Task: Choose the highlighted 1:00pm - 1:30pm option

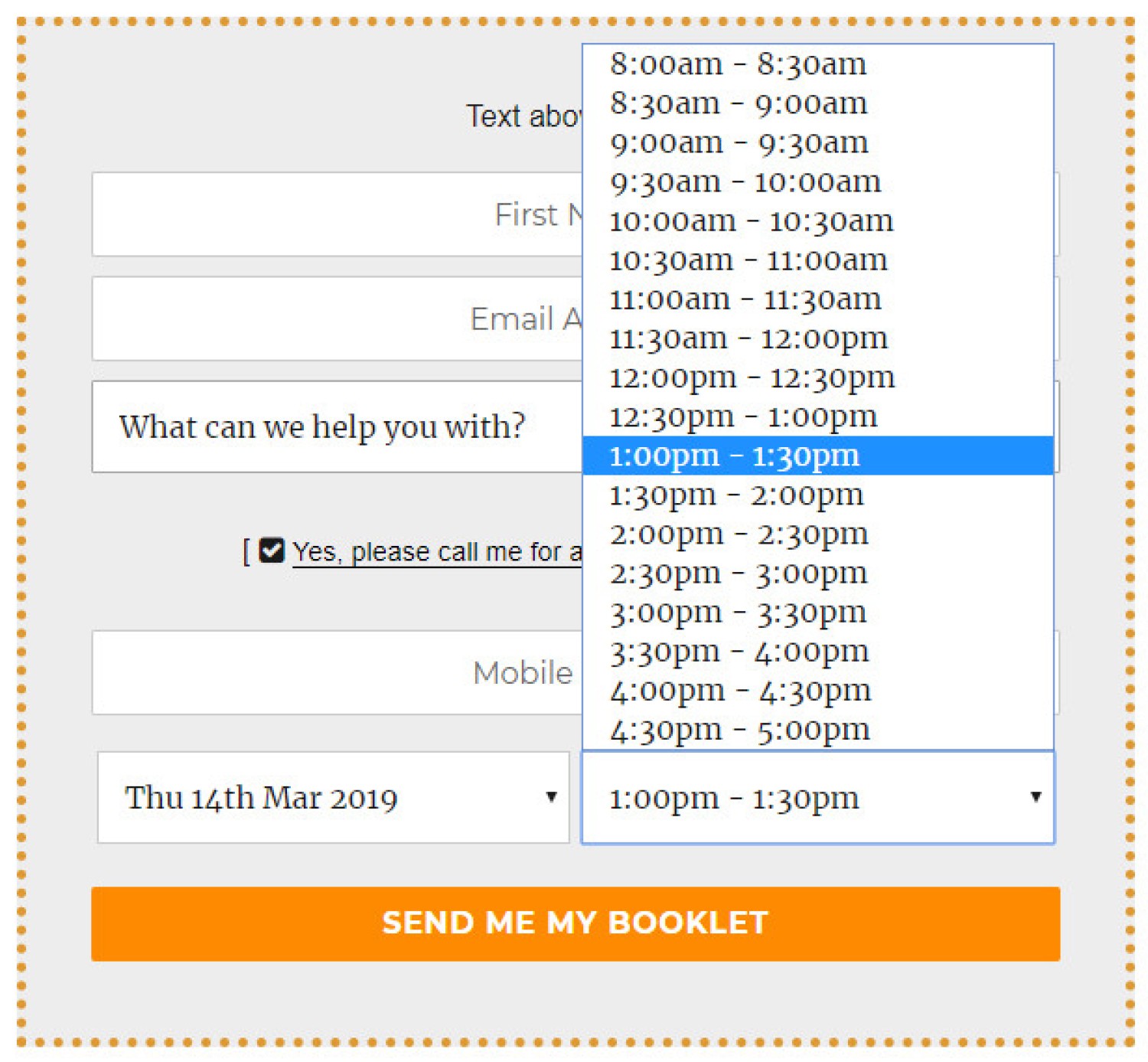Action: coord(817,456)
